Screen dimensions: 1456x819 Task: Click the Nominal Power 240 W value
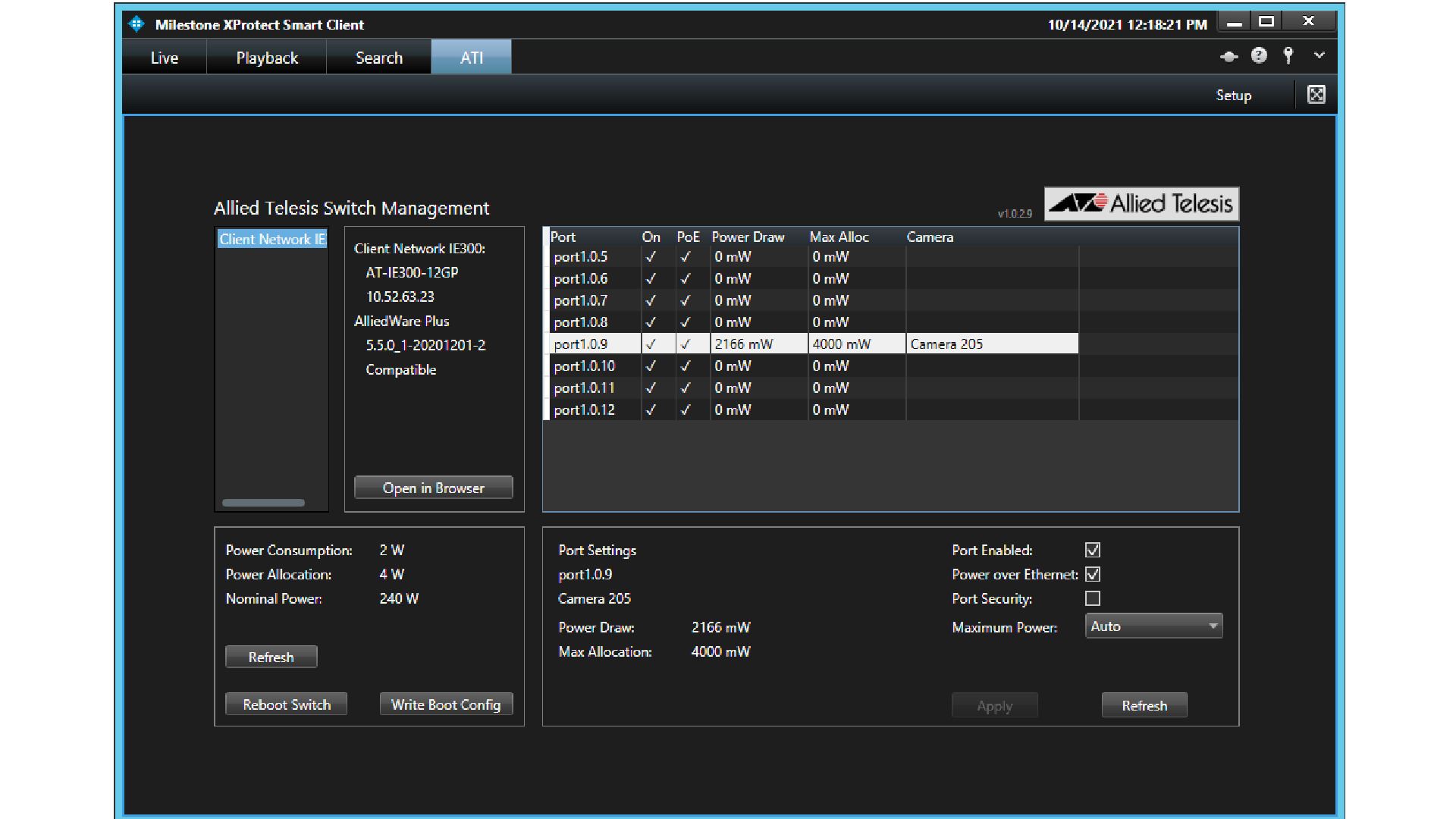coord(399,599)
